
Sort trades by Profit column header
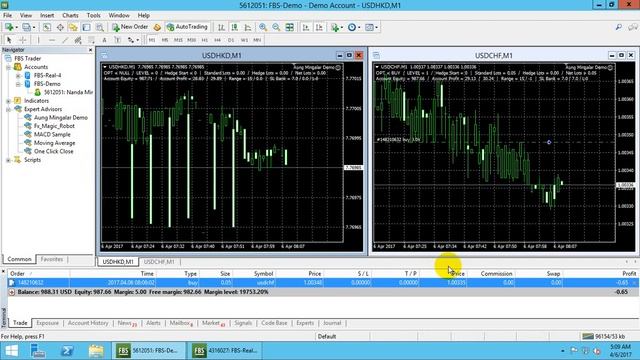click(x=629, y=273)
